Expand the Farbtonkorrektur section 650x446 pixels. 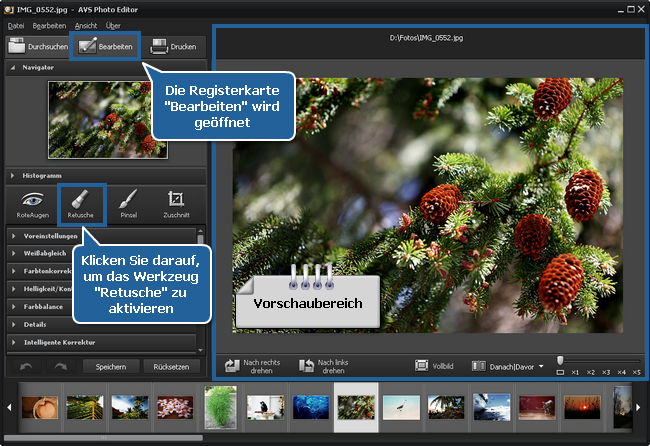pyautogui.click(x=40, y=271)
